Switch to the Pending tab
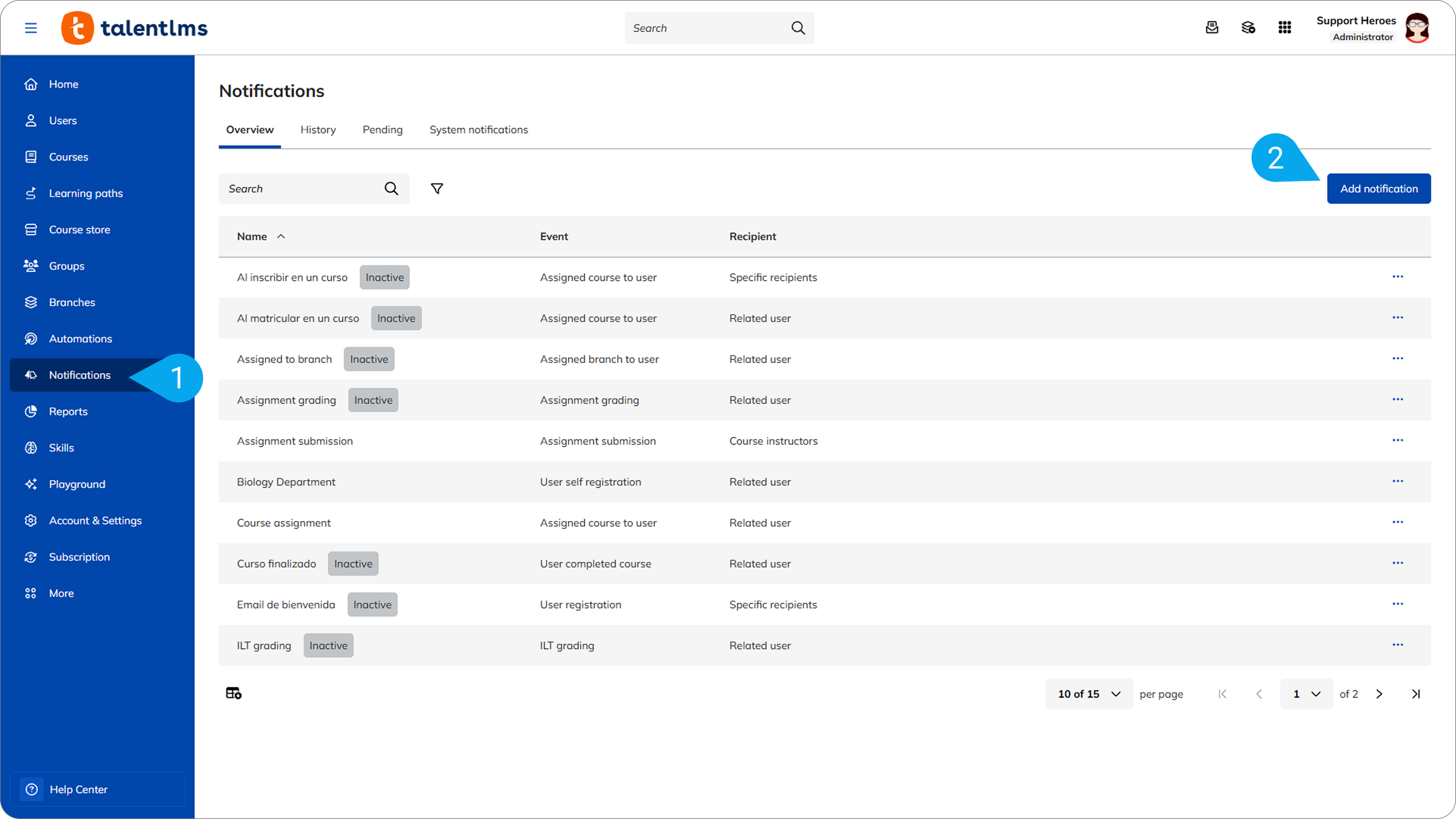Image resolution: width=1456 pixels, height=819 pixels. point(383,130)
